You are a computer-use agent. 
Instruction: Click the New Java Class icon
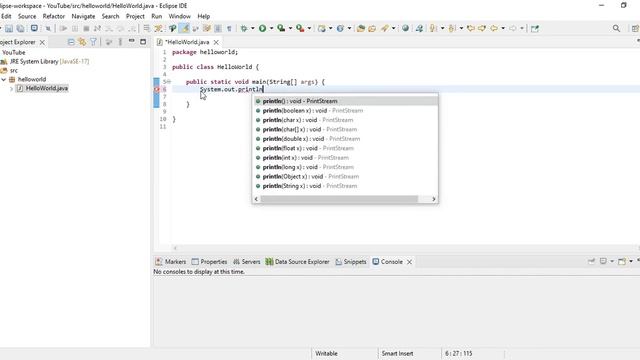[x=340, y=28]
